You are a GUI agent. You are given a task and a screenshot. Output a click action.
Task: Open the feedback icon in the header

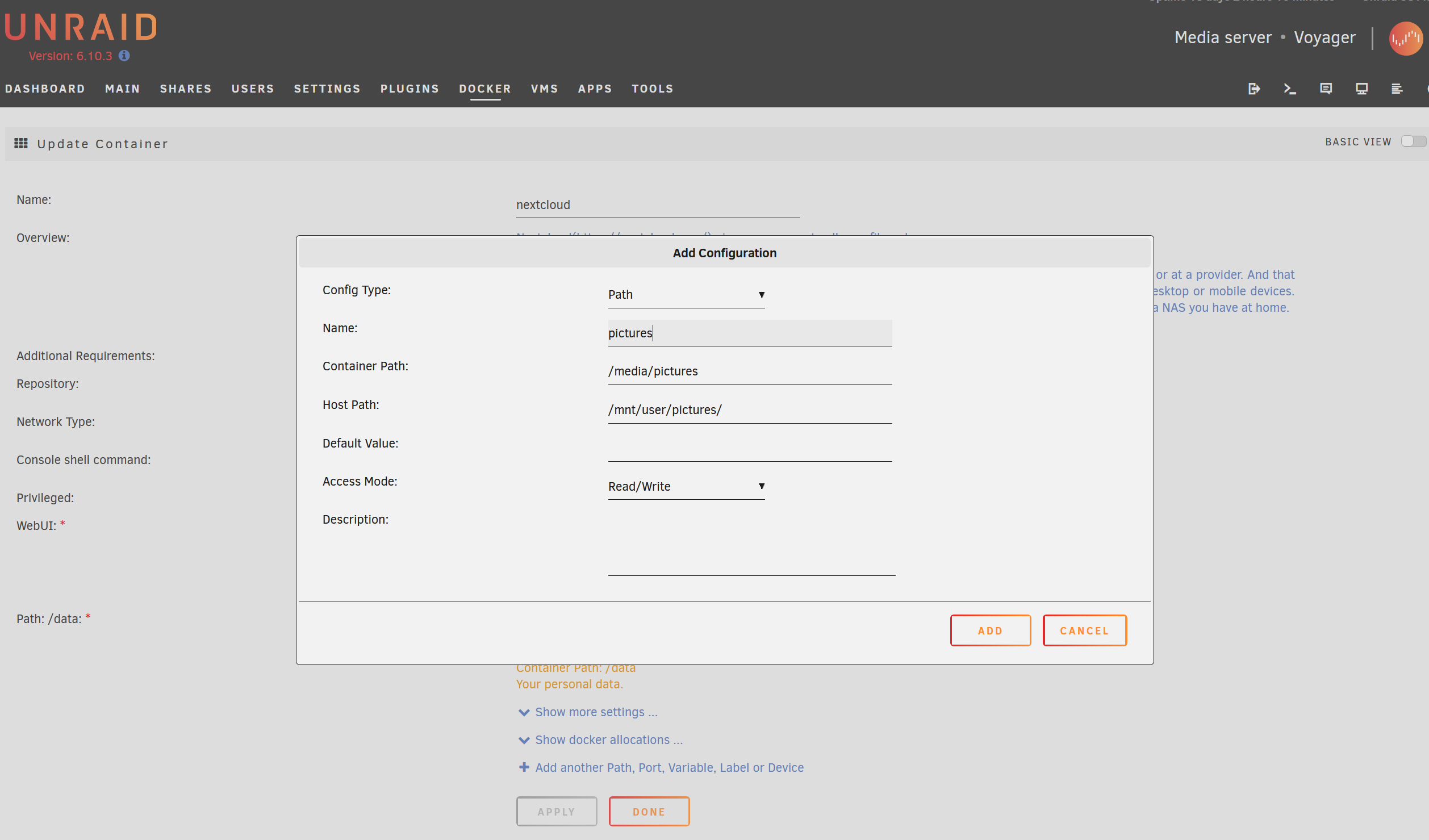1326,89
